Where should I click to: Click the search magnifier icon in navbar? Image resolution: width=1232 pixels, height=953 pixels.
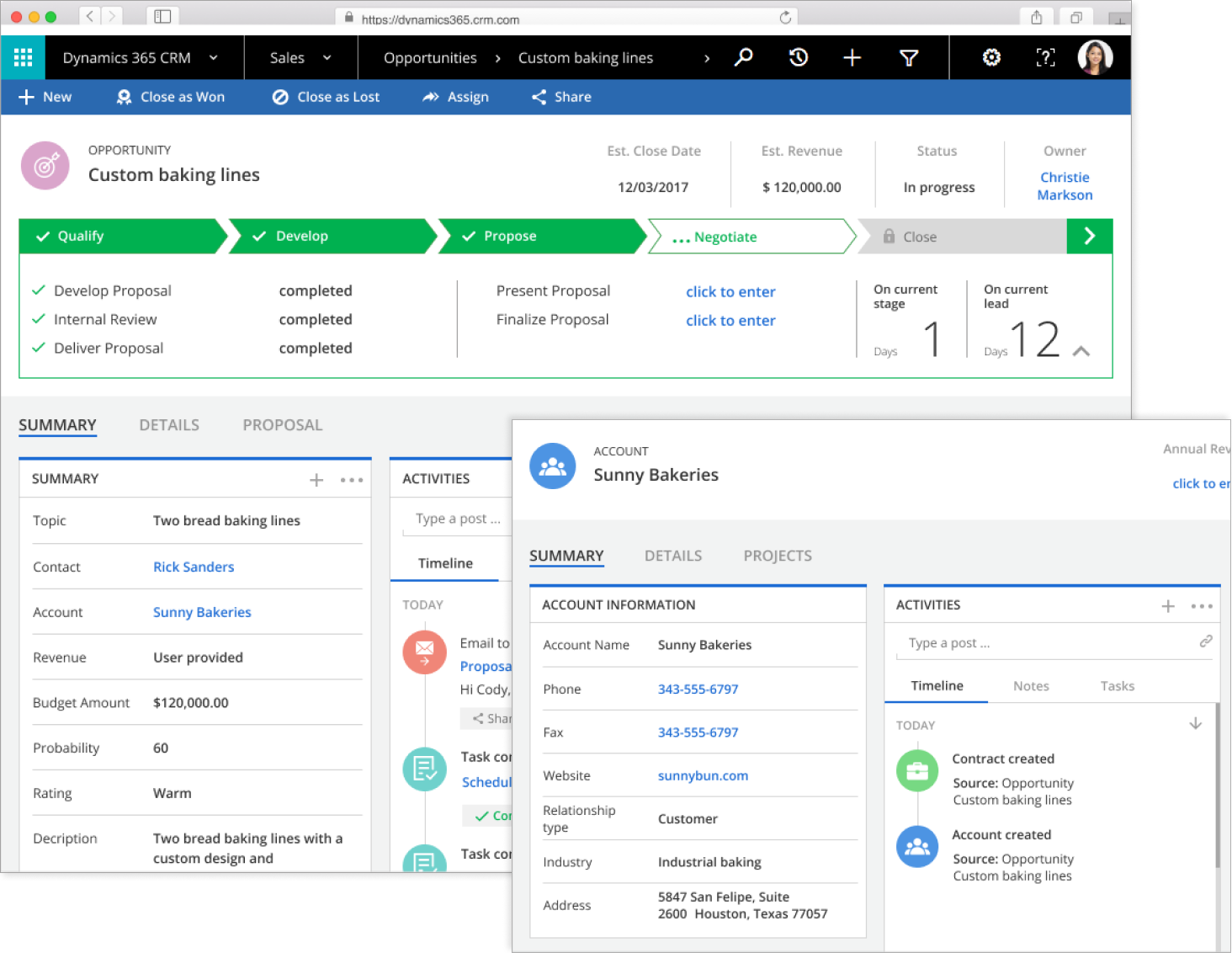743,57
